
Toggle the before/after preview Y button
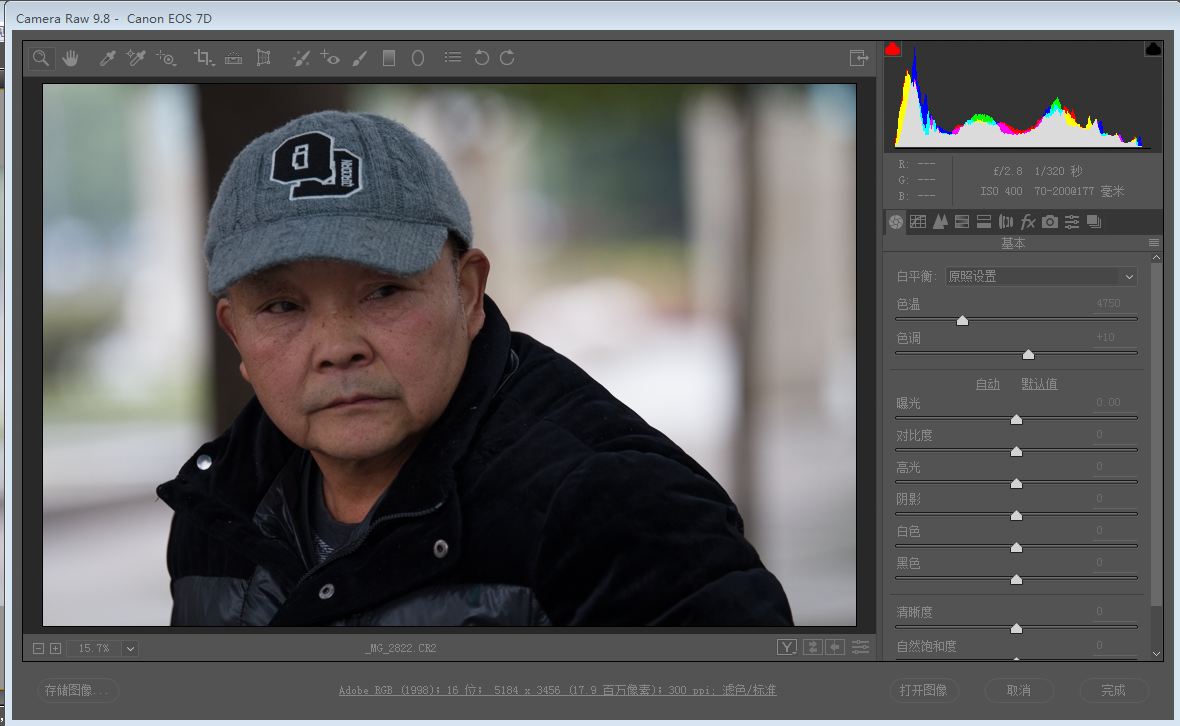pyautogui.click(x=787, y=648)
